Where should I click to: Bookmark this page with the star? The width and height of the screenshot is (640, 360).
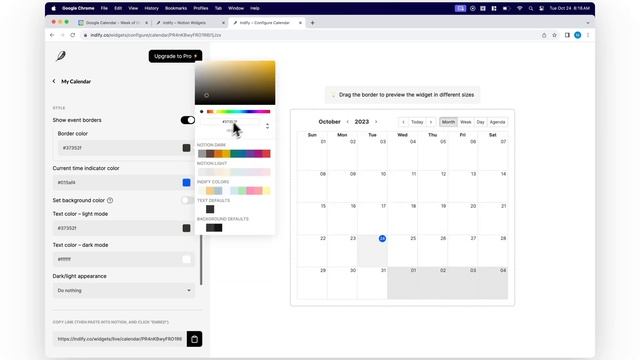tap(554, 35)
